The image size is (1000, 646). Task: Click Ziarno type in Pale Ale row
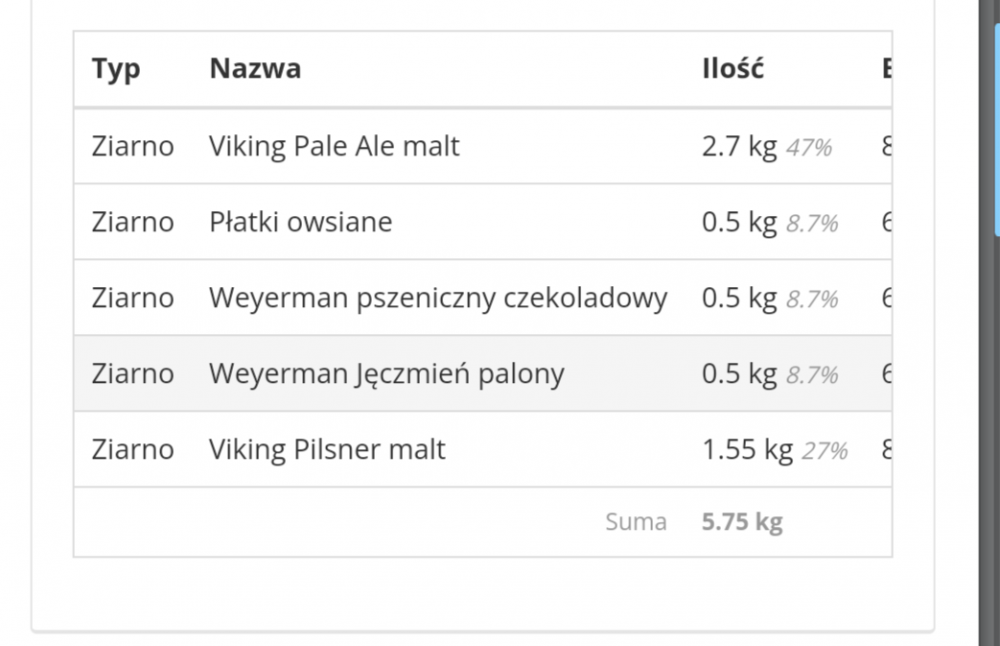(132, 146)
